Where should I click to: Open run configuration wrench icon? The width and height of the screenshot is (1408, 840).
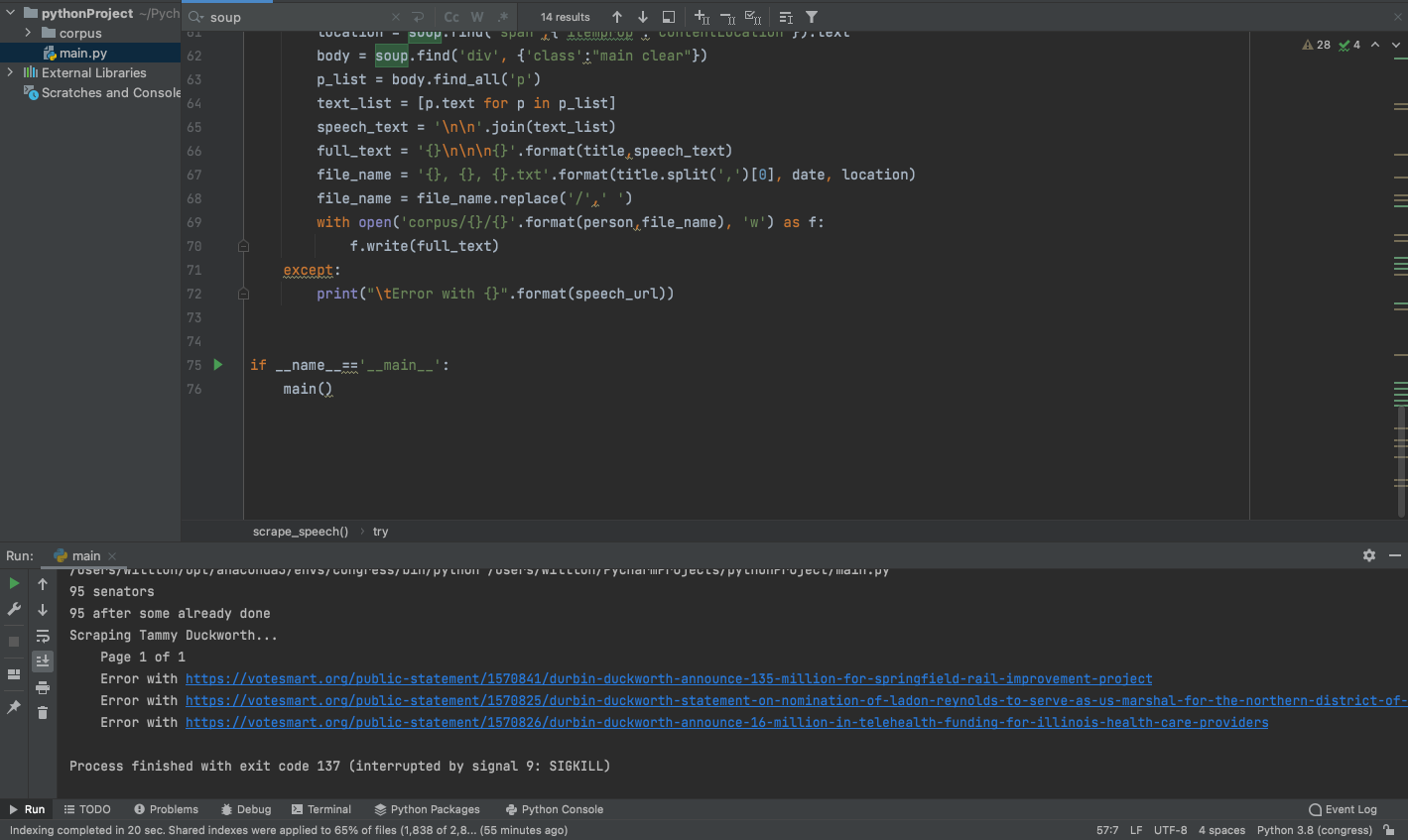[x=14, y=609]
